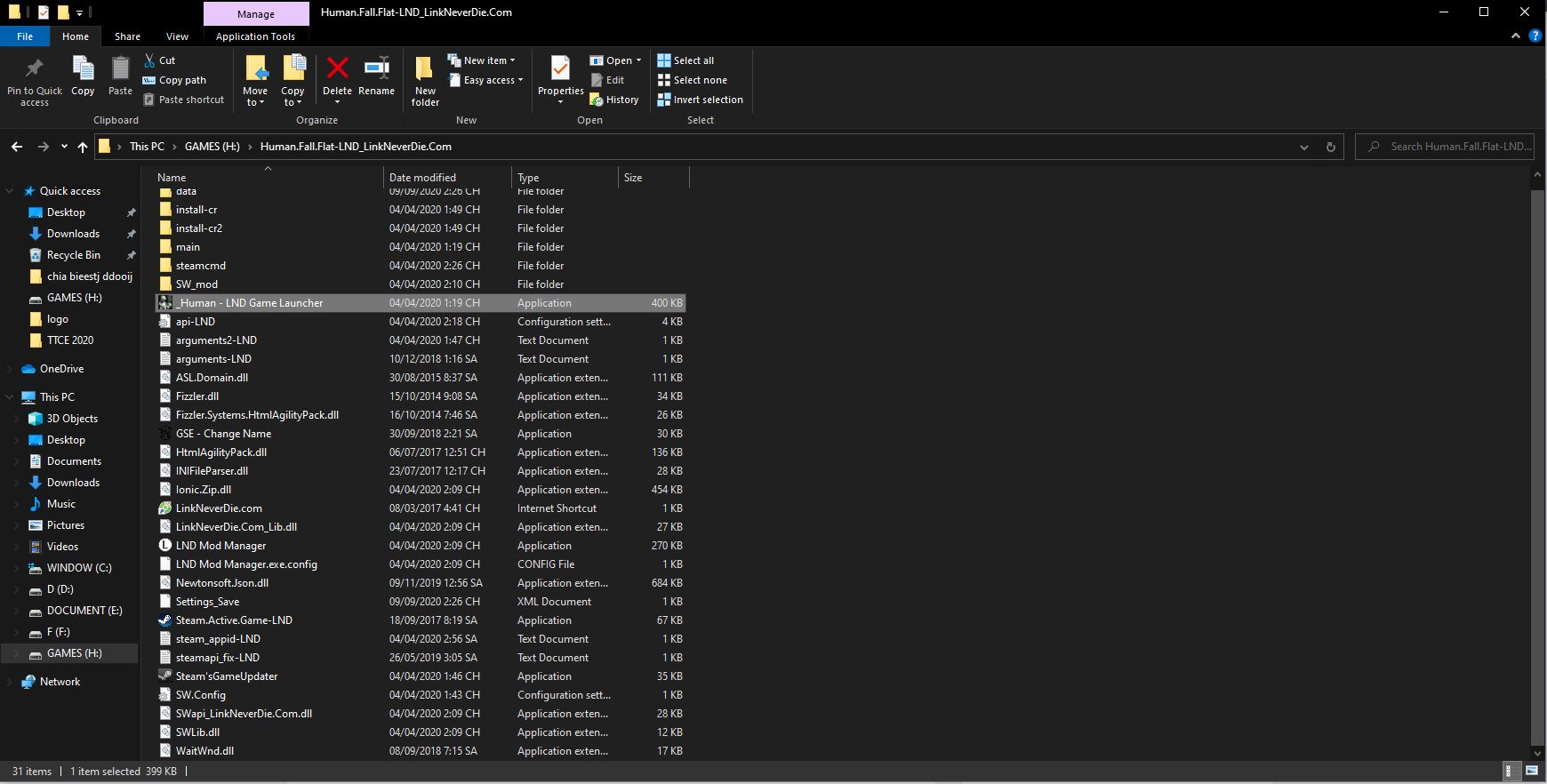
Task: Expand the This PC tree node
Action: tap(10, 397)
